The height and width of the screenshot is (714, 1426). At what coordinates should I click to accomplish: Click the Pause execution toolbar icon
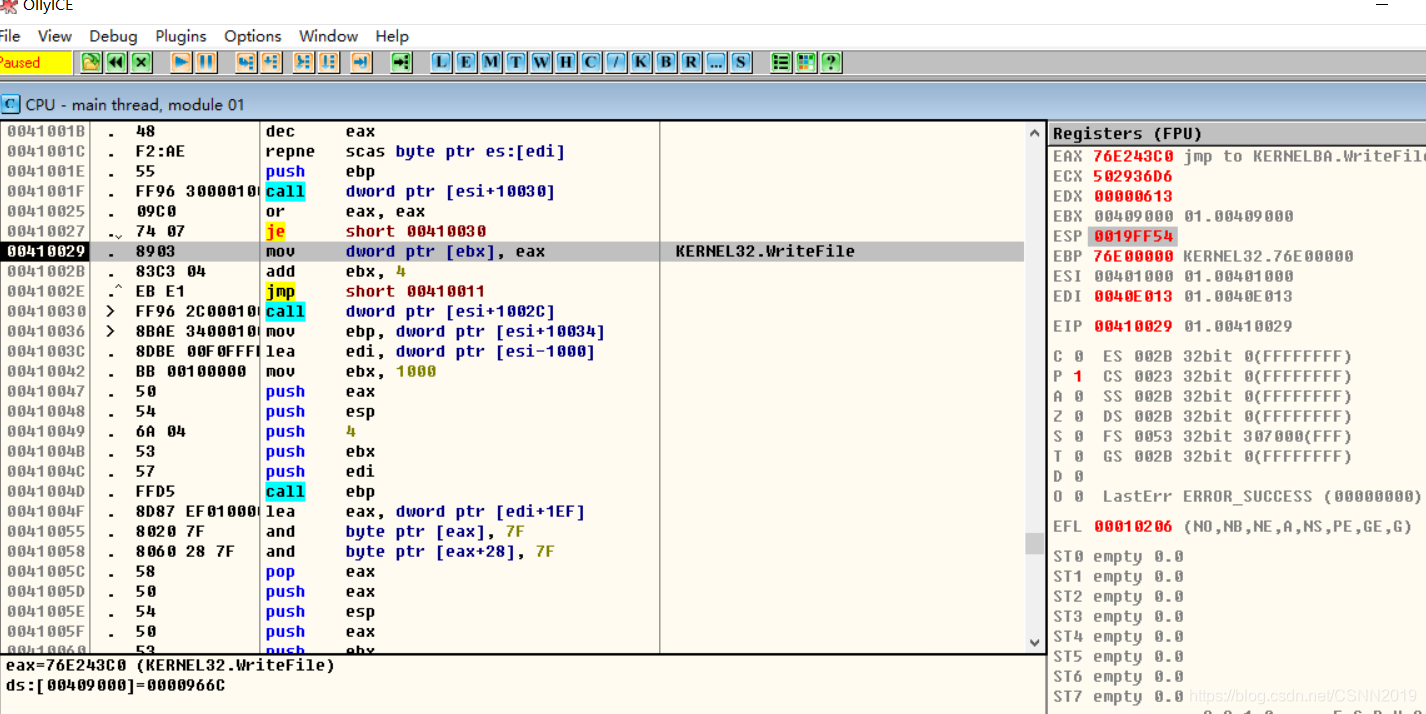click(x=206, y=62)
